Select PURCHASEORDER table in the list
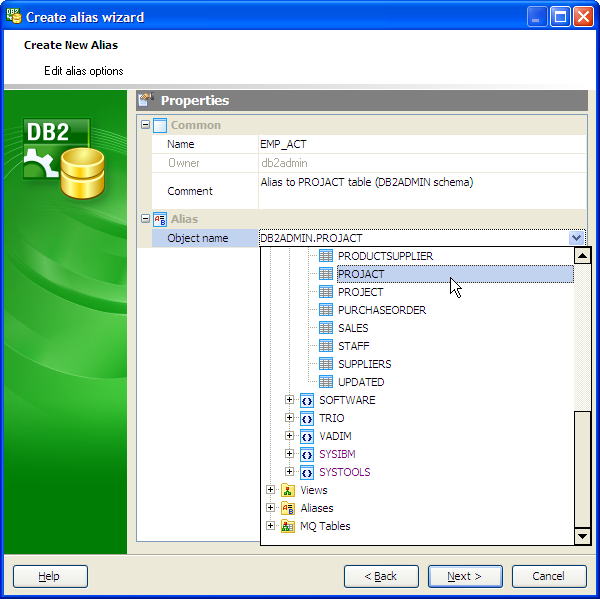 click(x=381, y=310)
